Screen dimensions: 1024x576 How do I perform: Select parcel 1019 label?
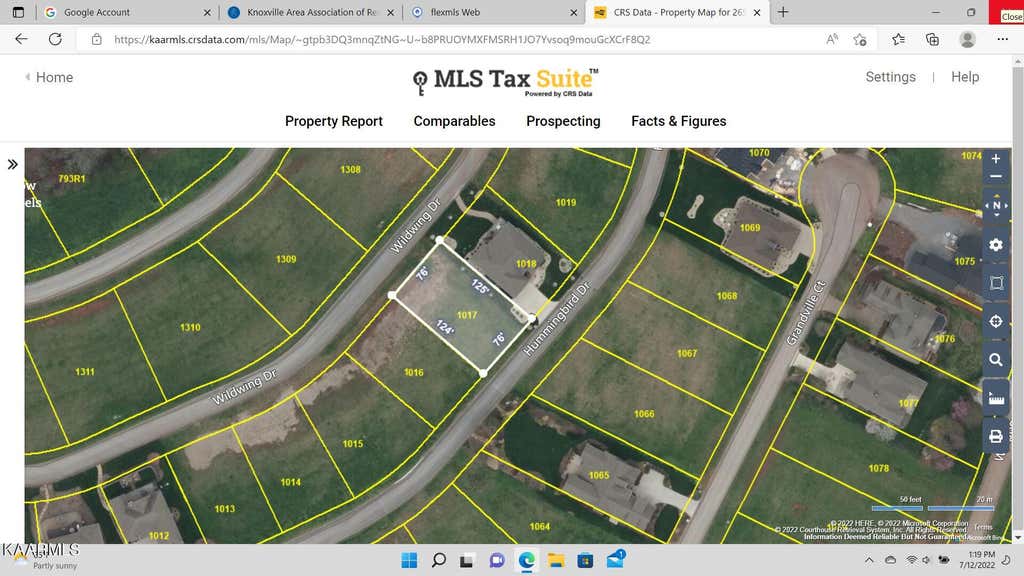pyautogui.click(x=566, y=202)
